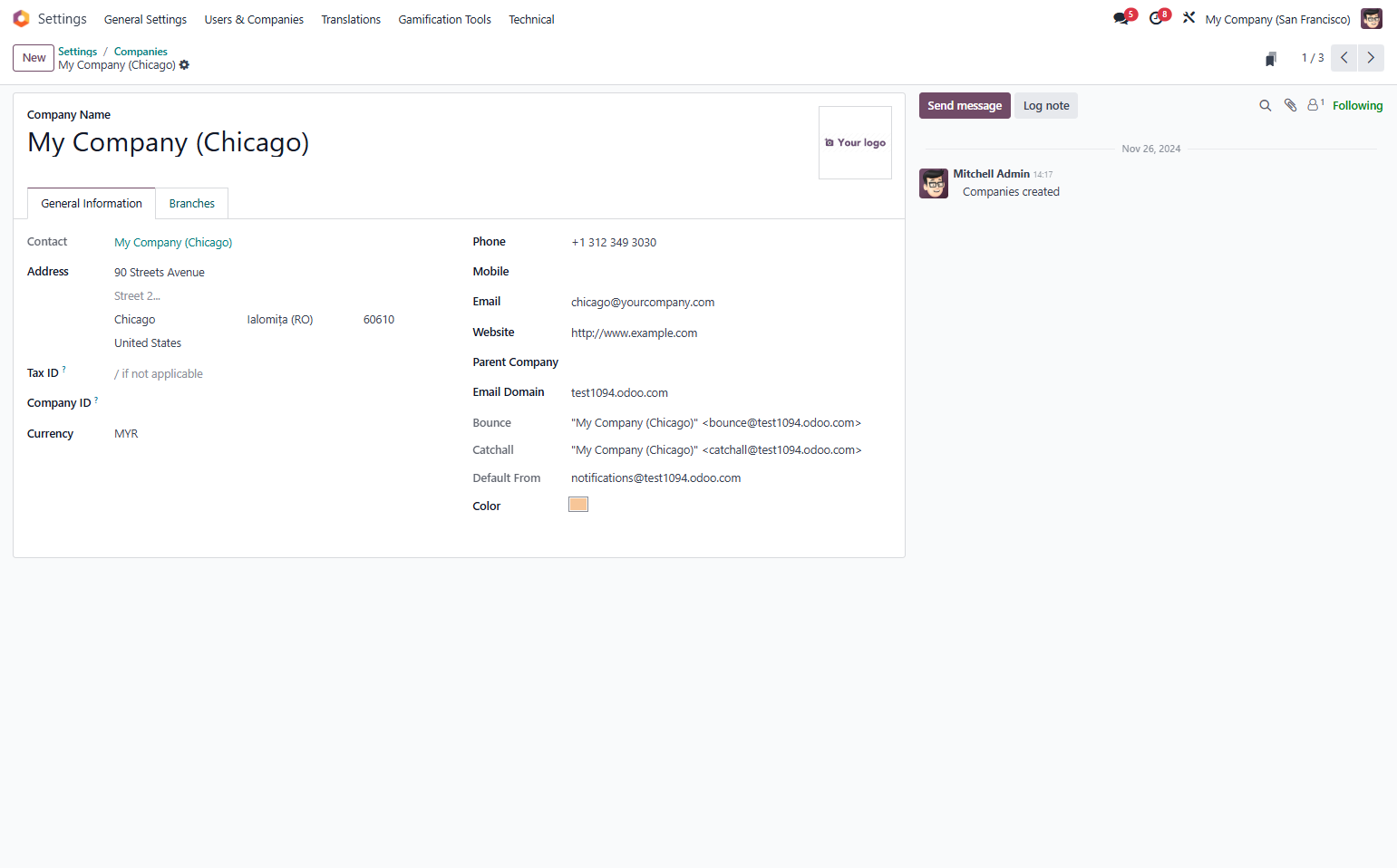The image size is (1397, 868).
Task: Open the conversations messages icon
Action: (x=1122, y=18)
